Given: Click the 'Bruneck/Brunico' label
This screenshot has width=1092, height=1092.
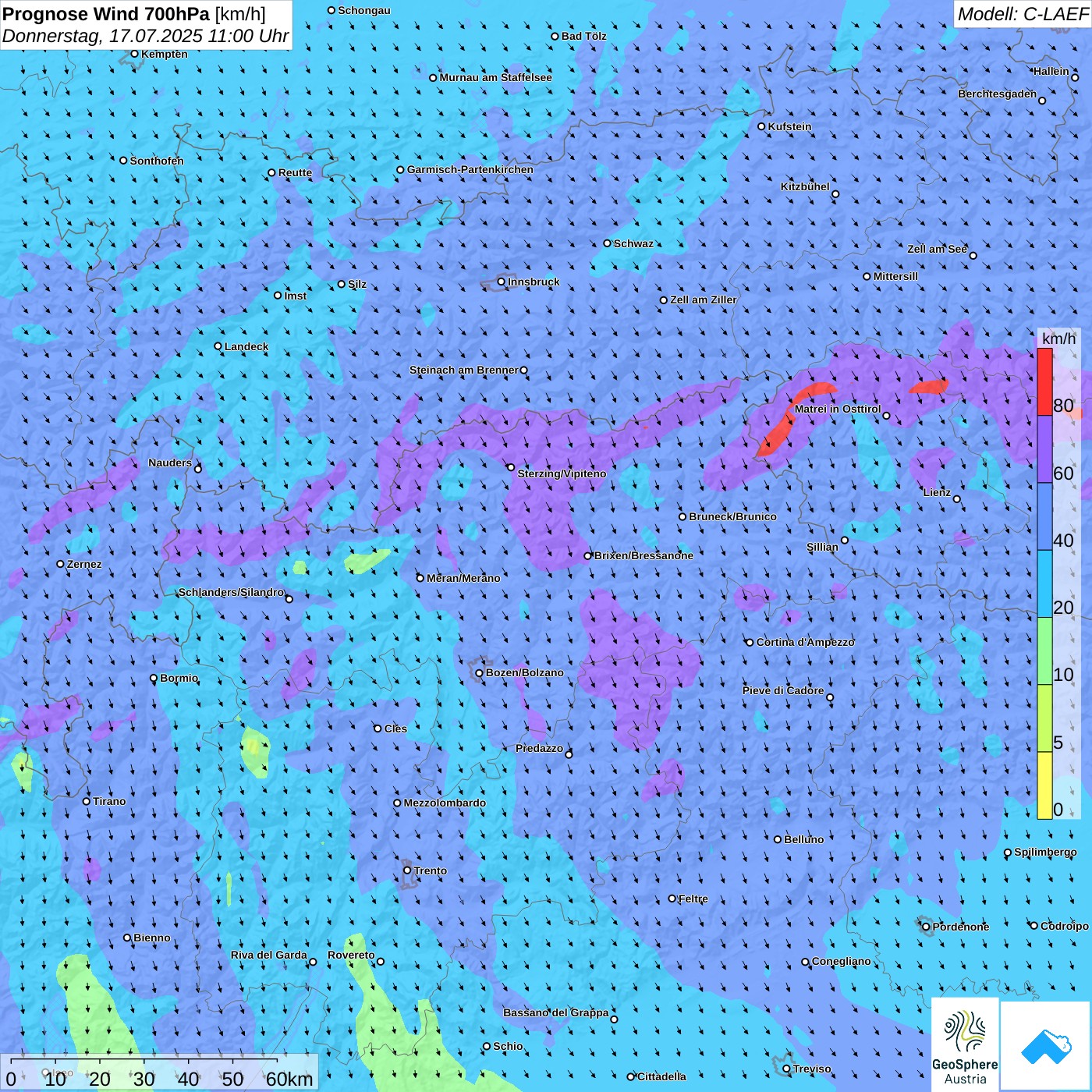Looking at the screenshot, I should [x=732, y=516].
